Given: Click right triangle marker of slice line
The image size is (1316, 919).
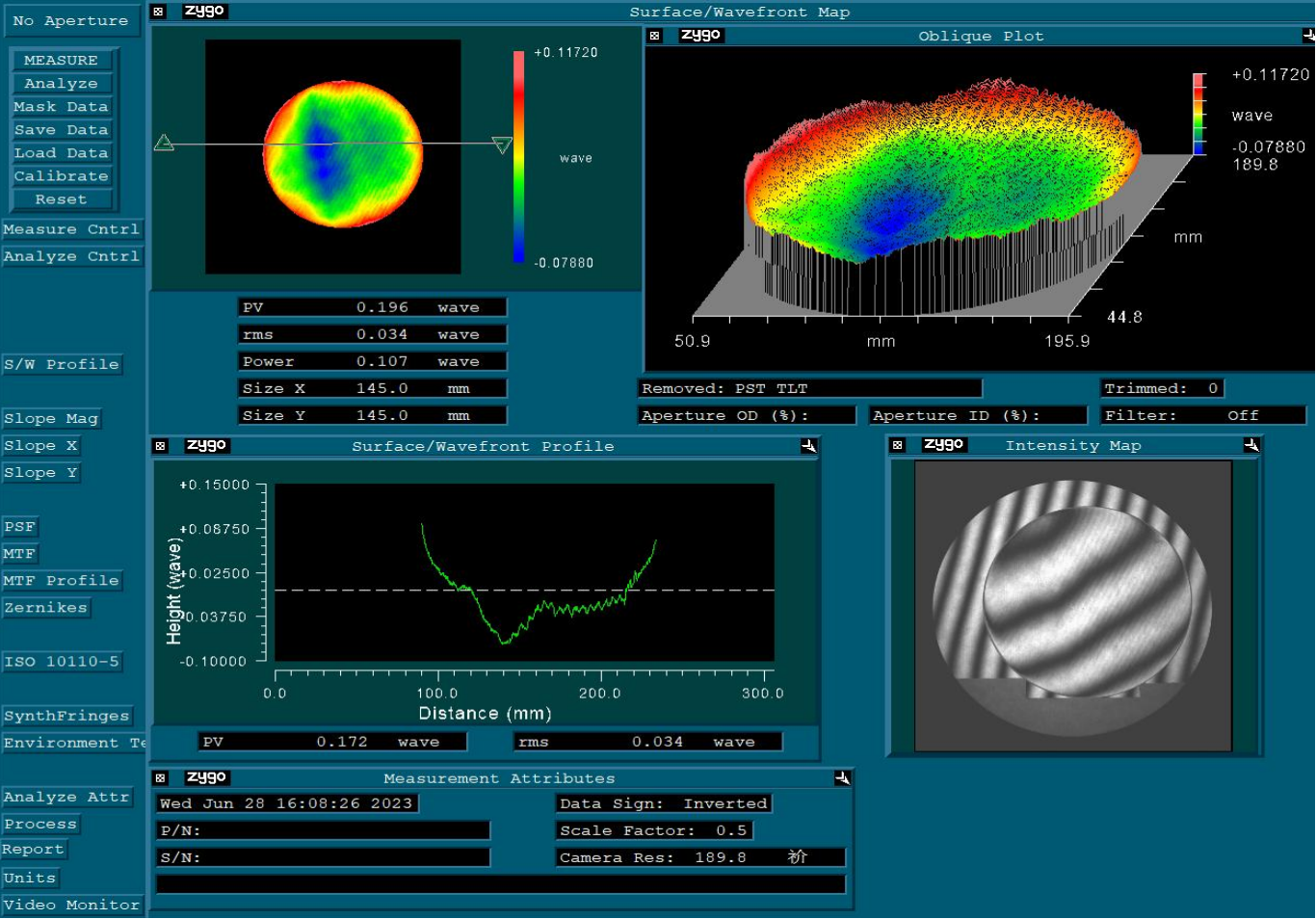Looking at the screenshot, I should tap(502, 145).
